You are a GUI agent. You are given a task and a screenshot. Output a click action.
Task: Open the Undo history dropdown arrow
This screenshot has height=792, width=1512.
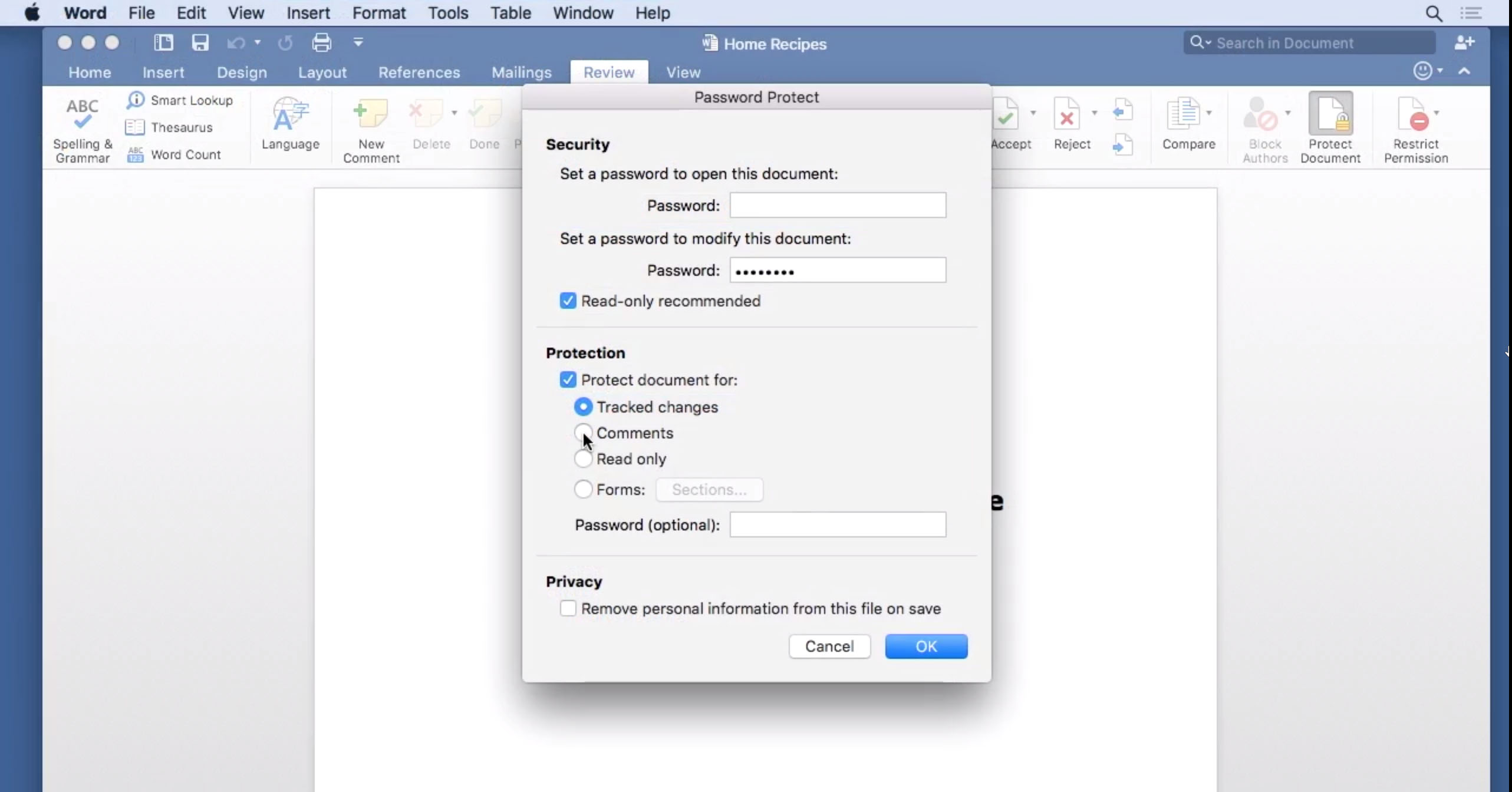[257, 42]
